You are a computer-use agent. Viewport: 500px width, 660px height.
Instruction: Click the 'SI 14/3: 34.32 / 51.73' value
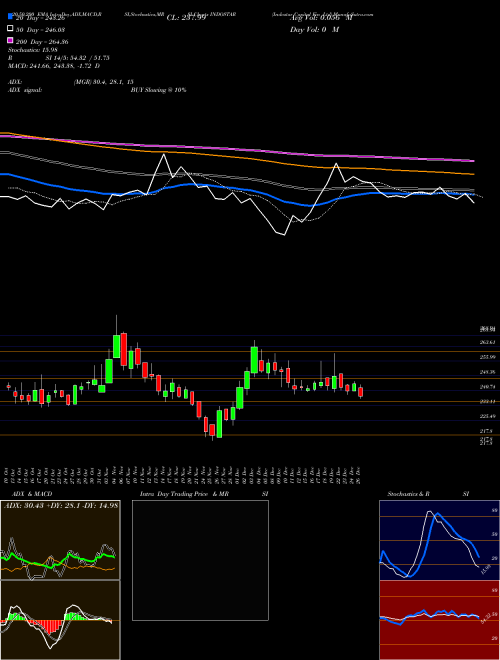(75, 58)
